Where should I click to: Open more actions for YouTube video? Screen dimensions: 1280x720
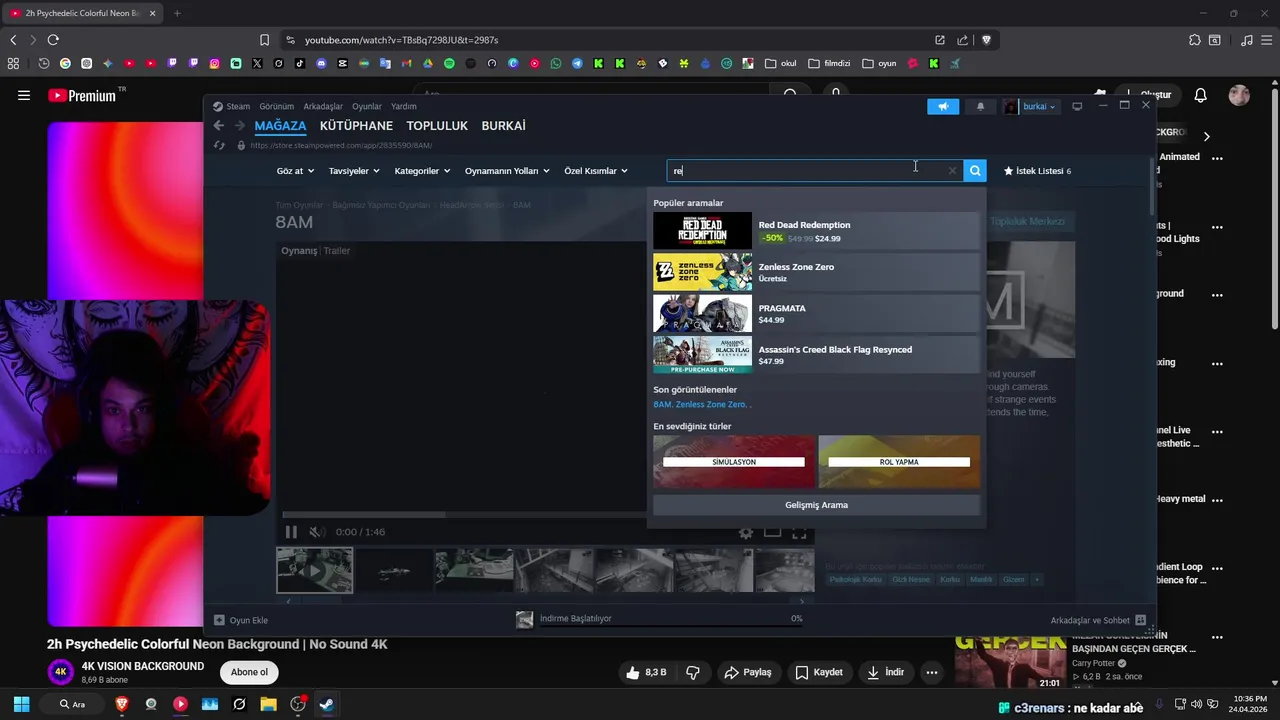932,673
